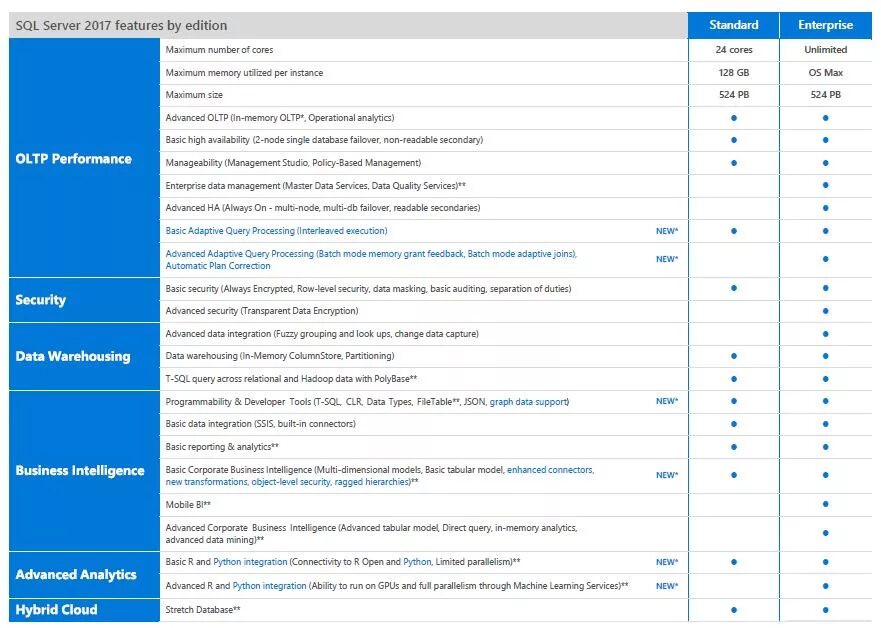Screen dimensions: 881x628
Task: Click the Manageability row text
Action: [x=293, y=163]
